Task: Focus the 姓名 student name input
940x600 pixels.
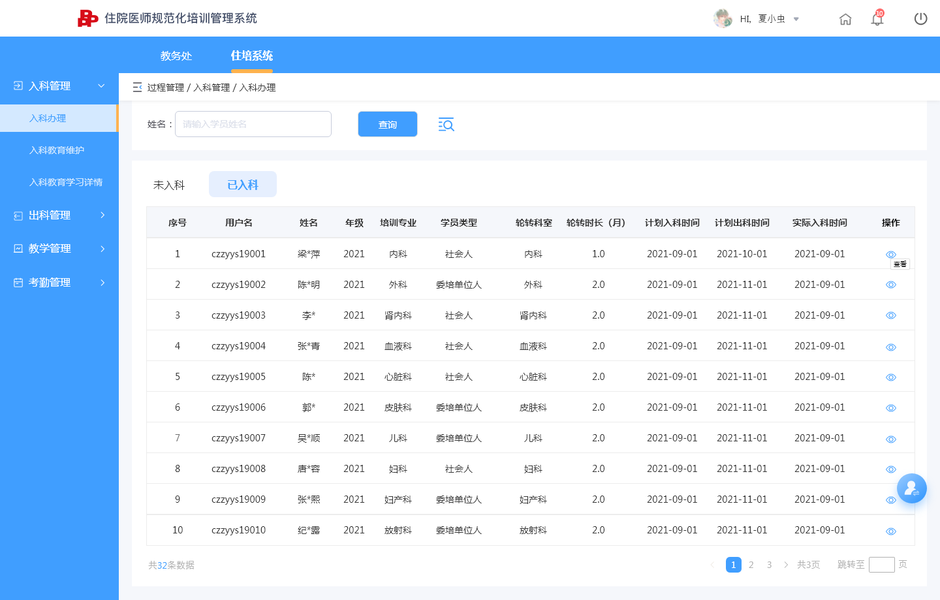Action: (253, 124)
